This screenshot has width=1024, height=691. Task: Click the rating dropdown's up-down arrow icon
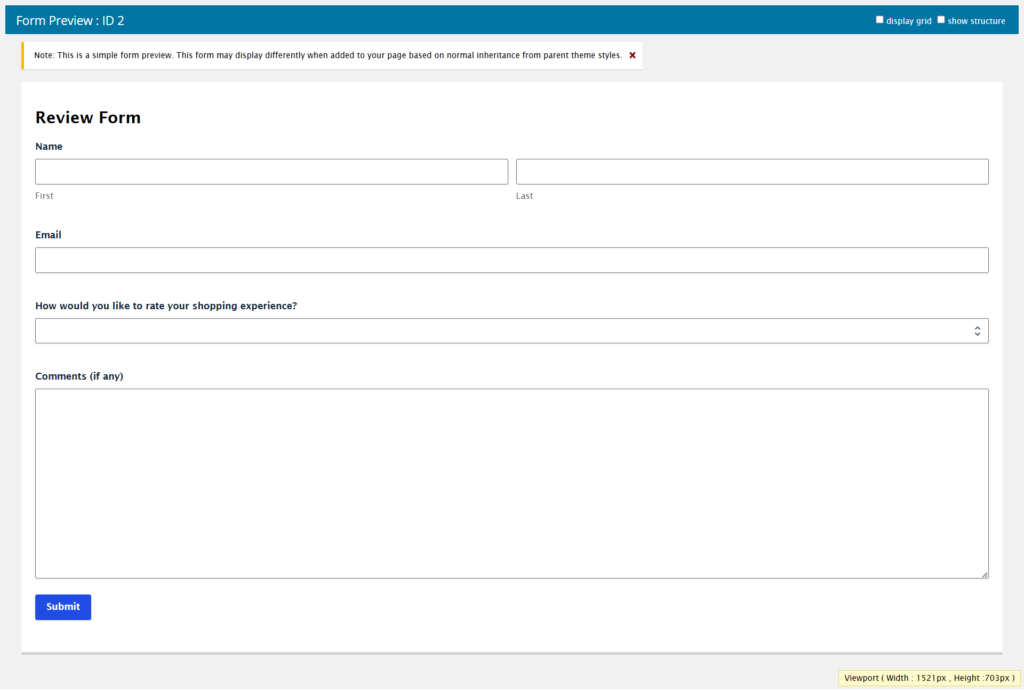click(977, 331)
